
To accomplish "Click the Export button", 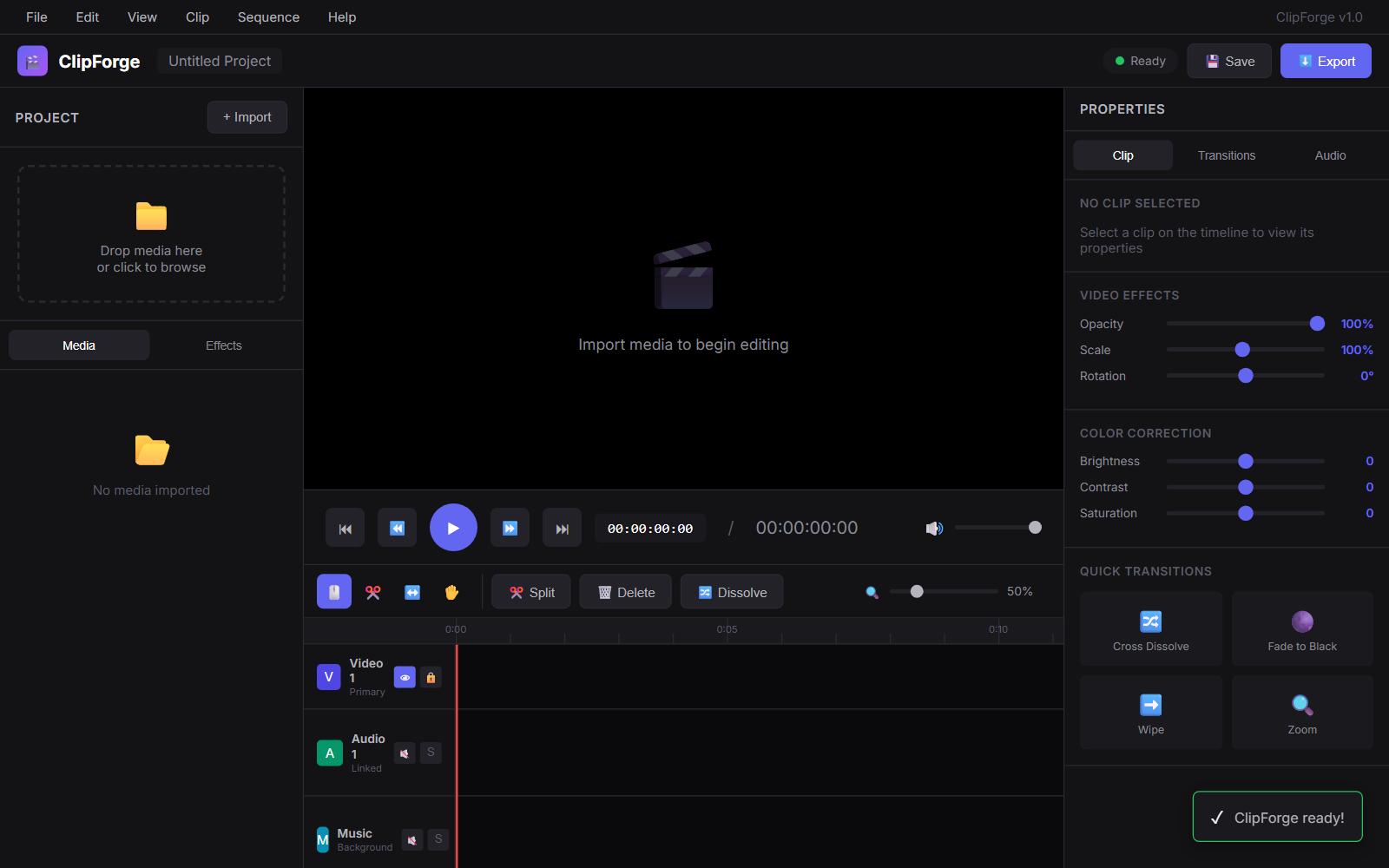I will pyautogui.click(x=1326, y=61).
